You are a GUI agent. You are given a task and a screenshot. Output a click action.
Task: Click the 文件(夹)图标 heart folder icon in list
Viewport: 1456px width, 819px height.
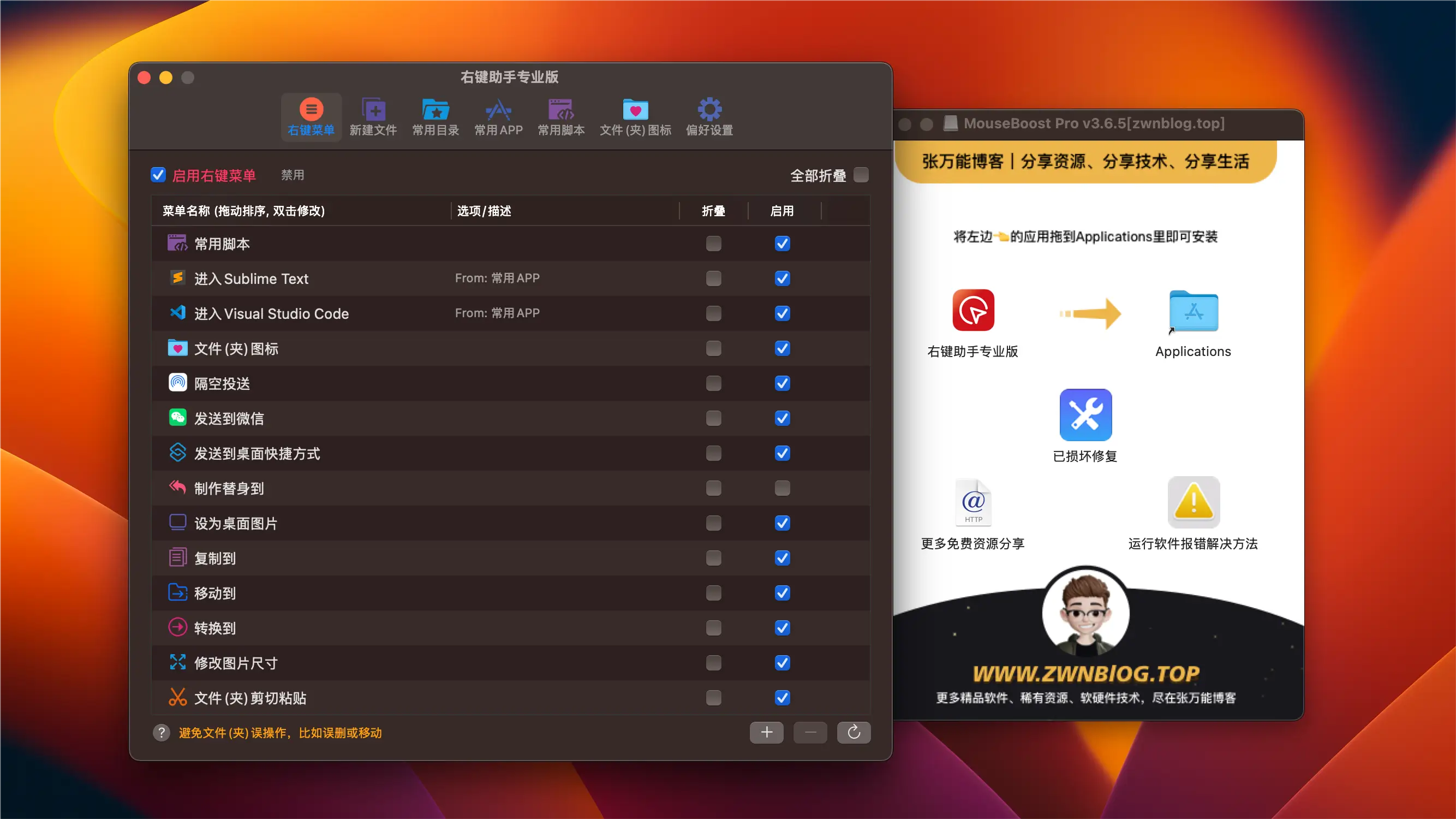177,348
